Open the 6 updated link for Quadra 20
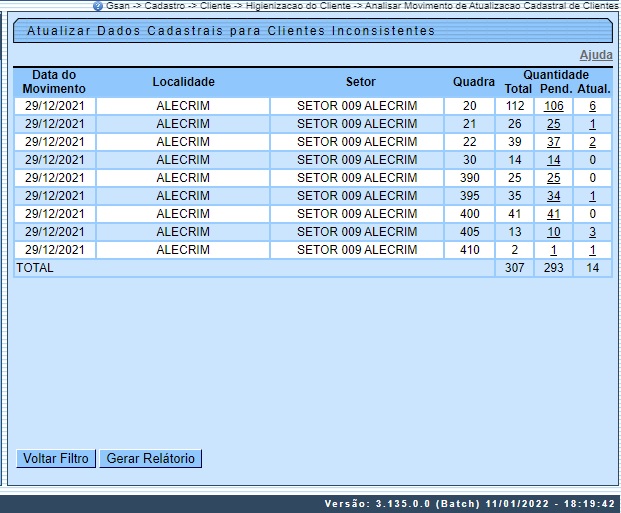Screen dimensions: 621x513 click(x=592, y=106)
